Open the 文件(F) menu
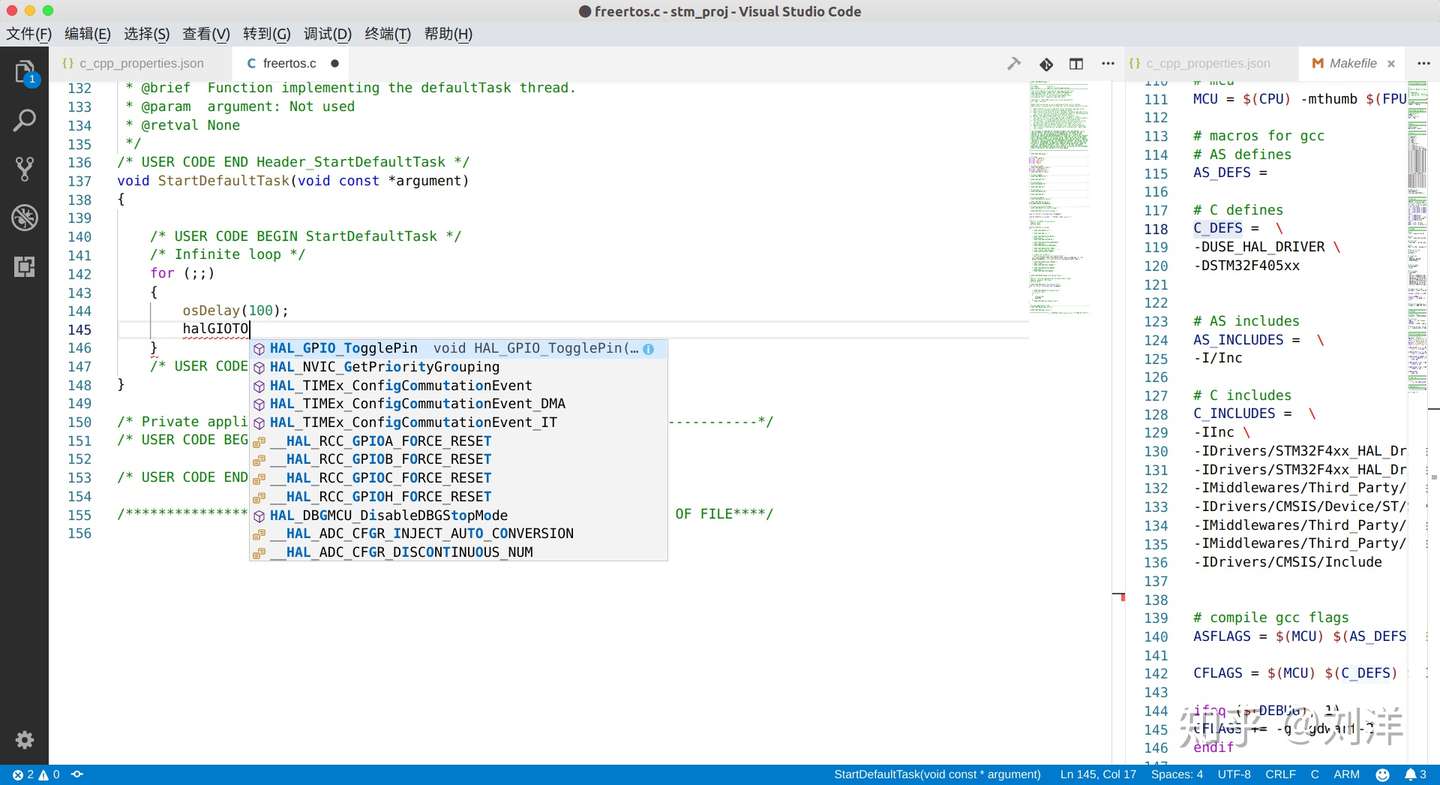 click(28, 34)
